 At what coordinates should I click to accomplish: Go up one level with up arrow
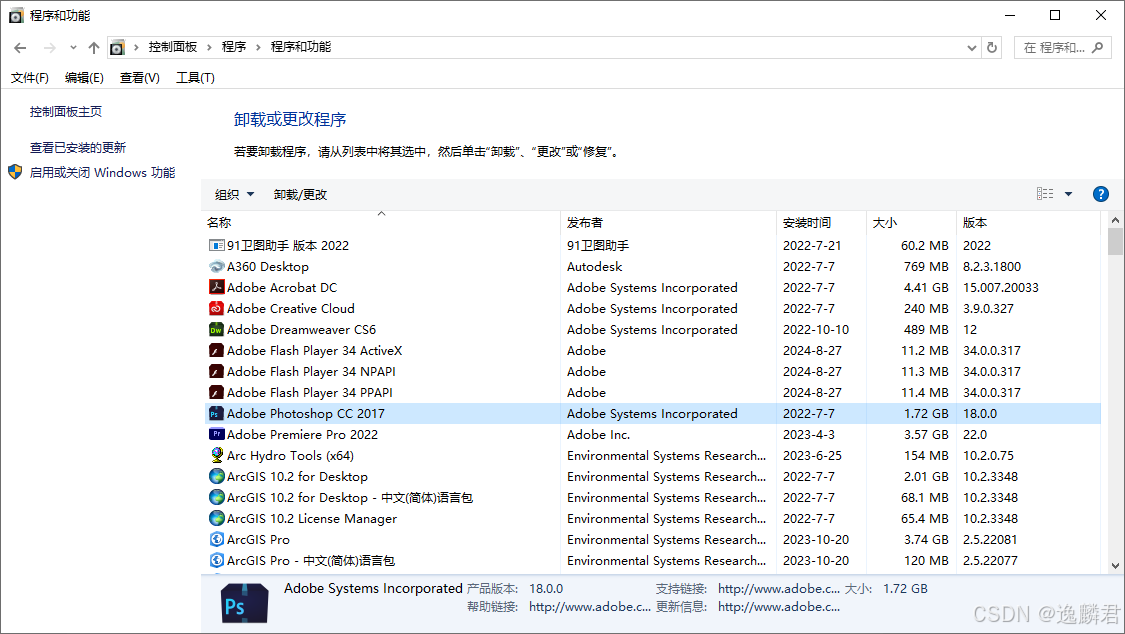coord(93,47)
